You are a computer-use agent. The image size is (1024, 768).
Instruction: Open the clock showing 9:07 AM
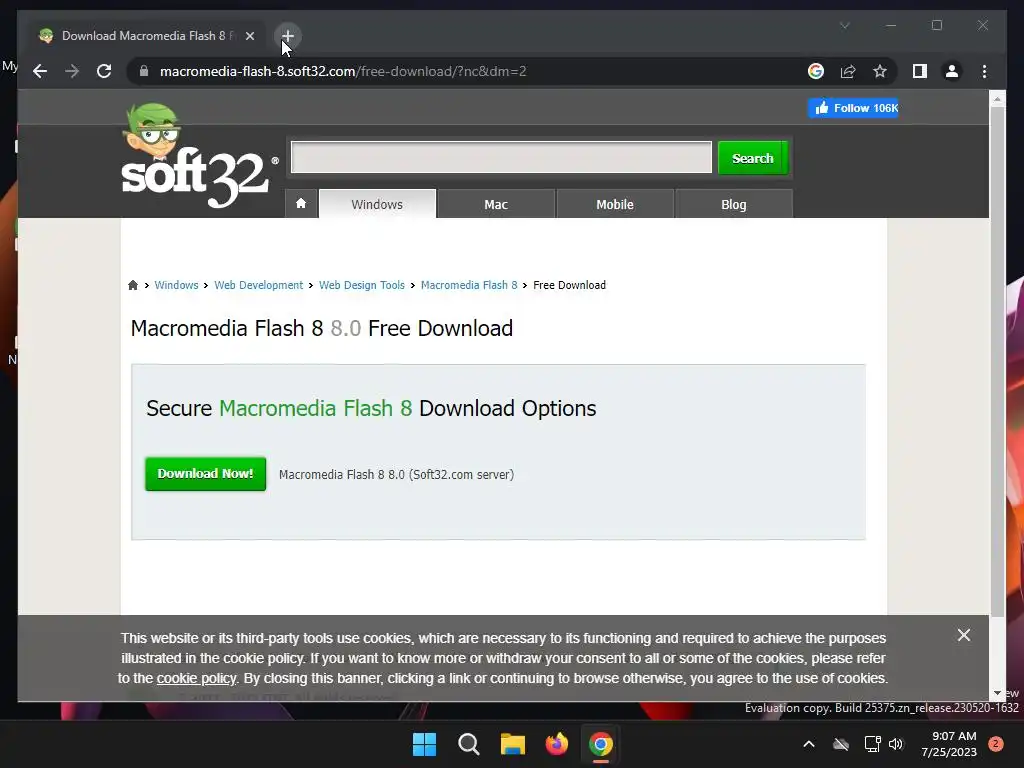coord(949,744)
